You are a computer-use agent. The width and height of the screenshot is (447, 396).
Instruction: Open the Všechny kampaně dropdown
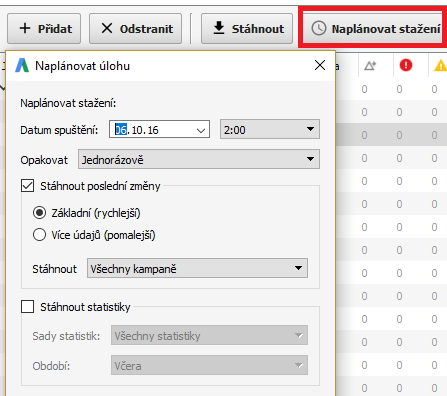click(x=197, y=268)
